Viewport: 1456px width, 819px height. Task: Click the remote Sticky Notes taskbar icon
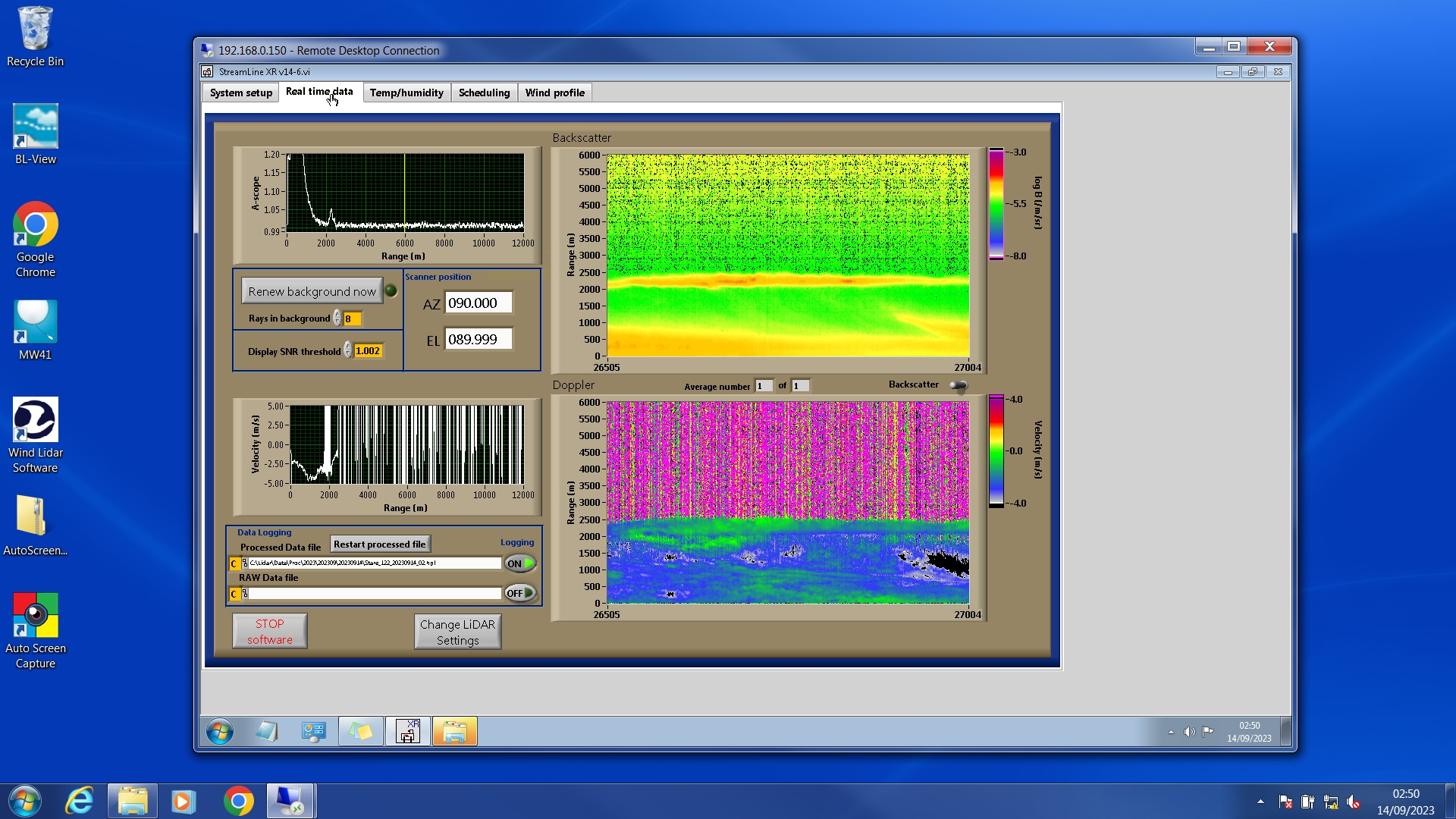tap(360, 732)
